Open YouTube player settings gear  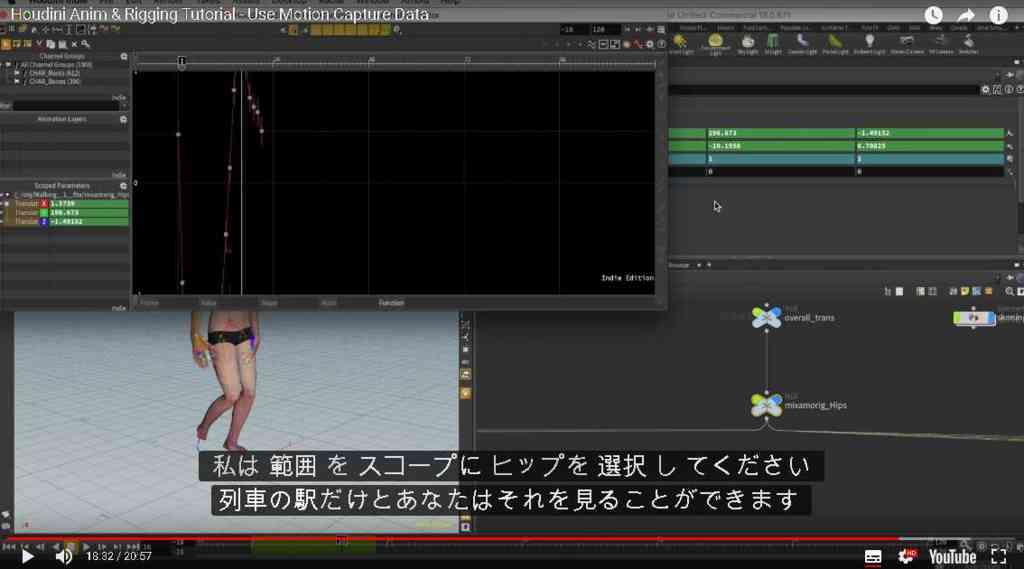point(906,557)
